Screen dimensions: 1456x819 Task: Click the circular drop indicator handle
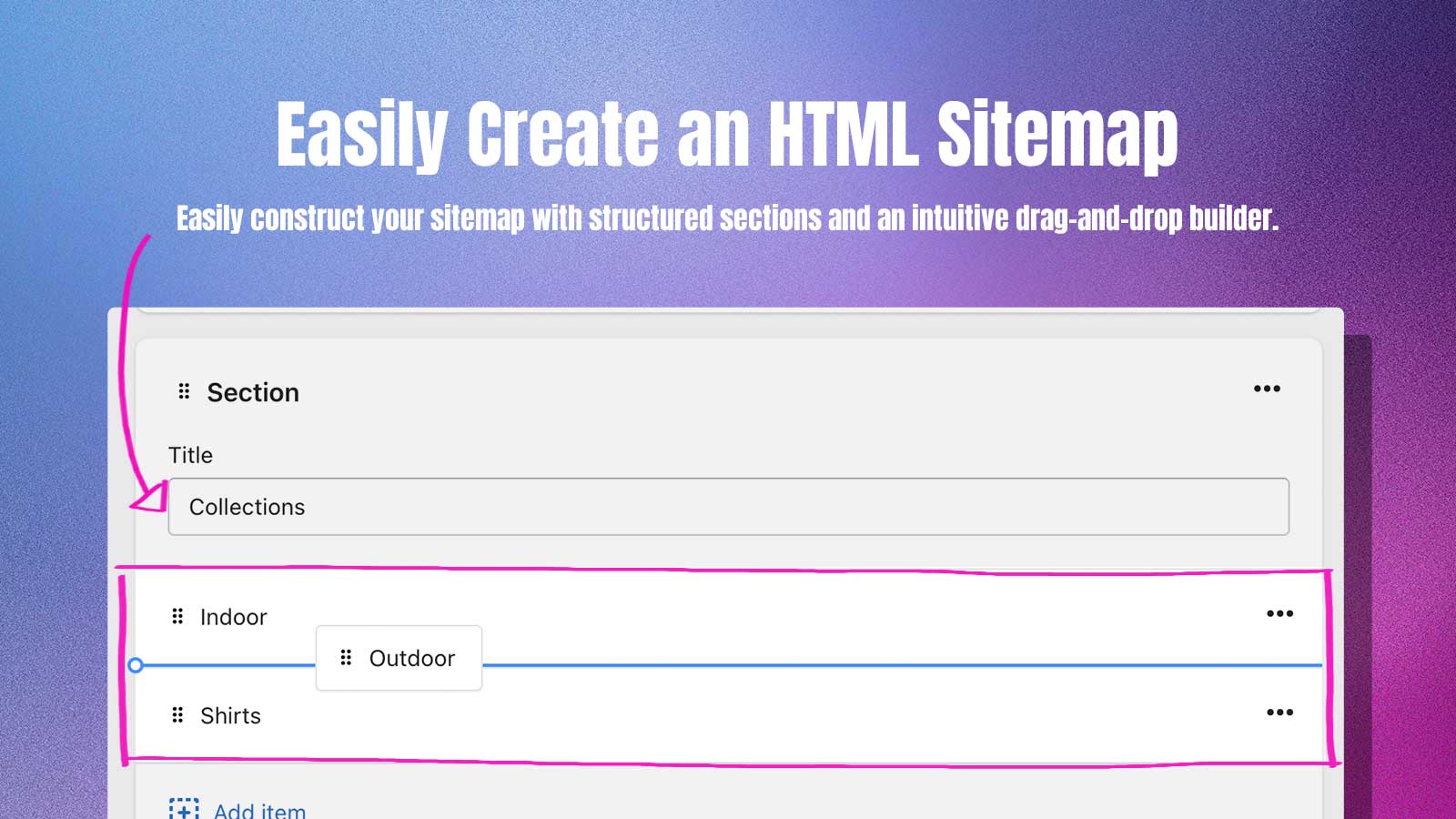point(136,665)
